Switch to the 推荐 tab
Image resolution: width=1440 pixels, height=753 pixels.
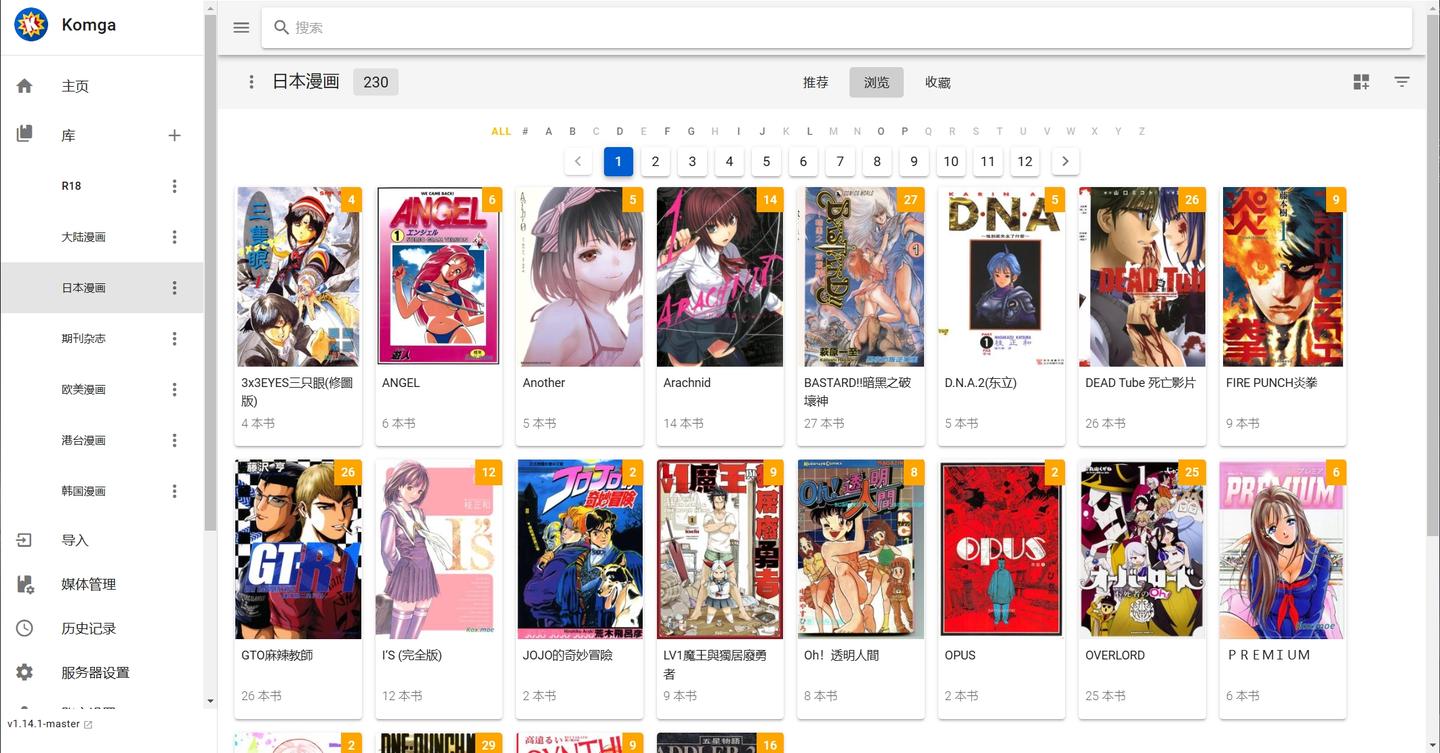(x=816, y=82)
